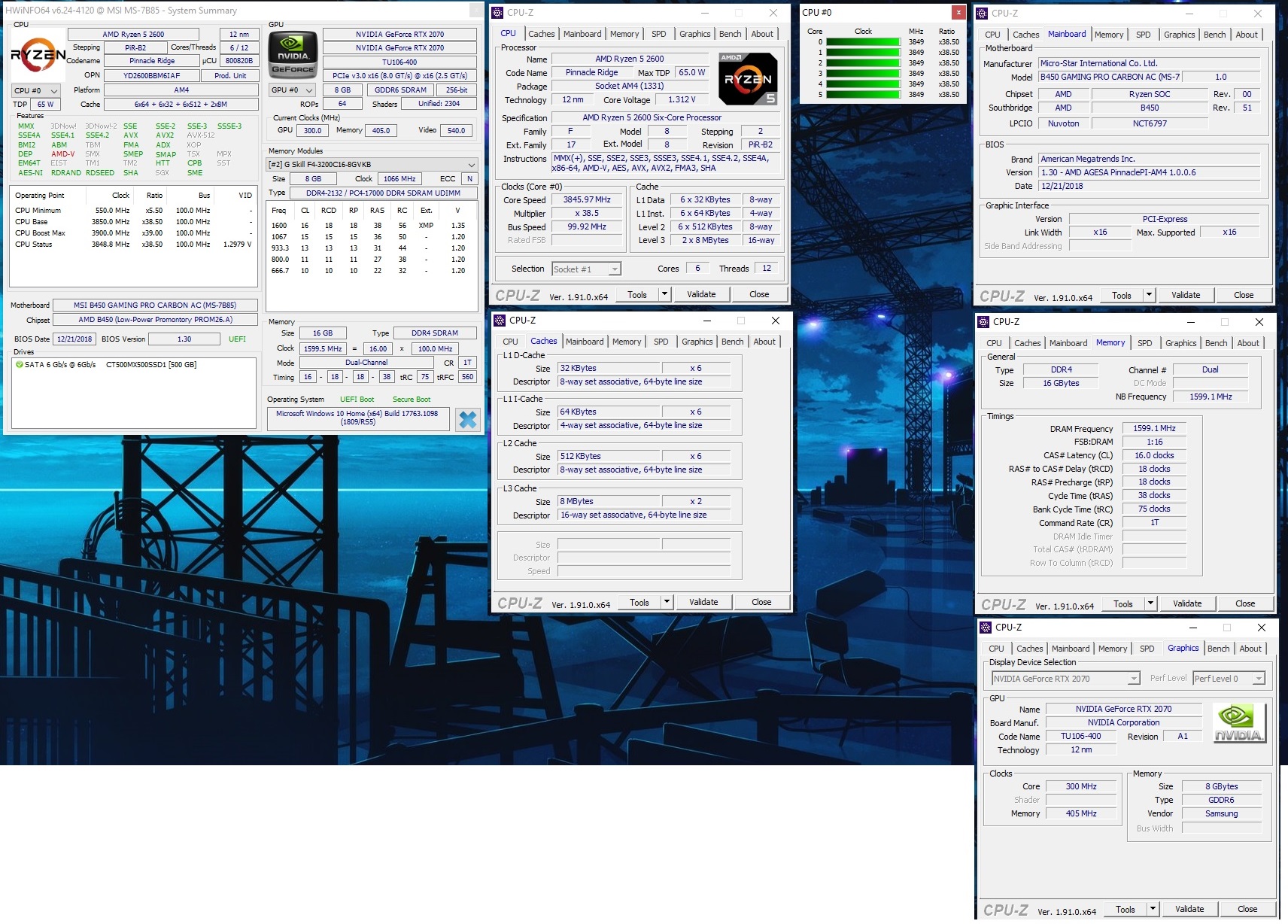This screenshot has width=1288, height=924.
Task: Click the 'CPU Boost Max' row in HWiNFO
Action: pyautogui.click(x=133, y=233)
